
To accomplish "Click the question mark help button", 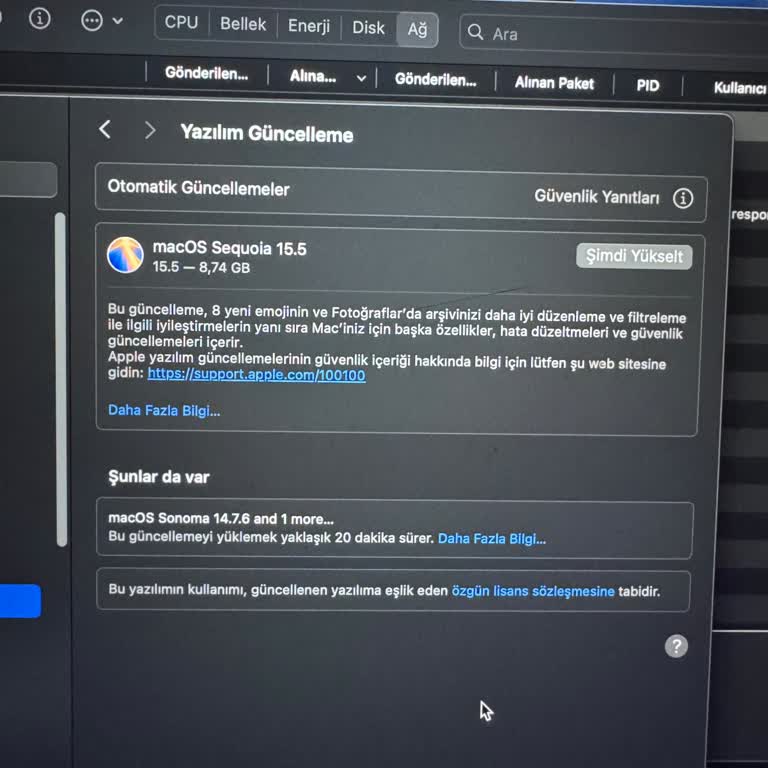I will 676,646.
